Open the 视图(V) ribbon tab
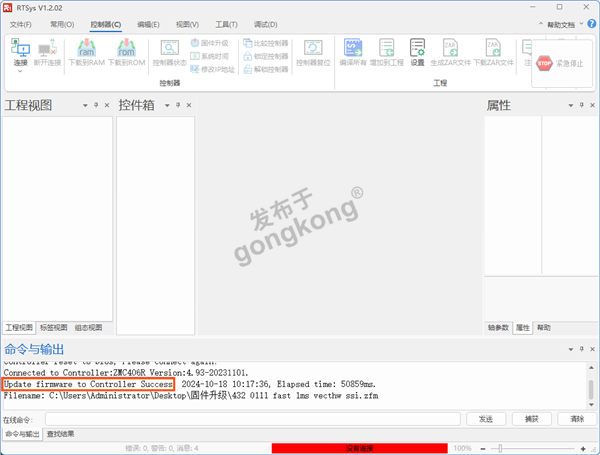The height and width of the screenshot is (455, 600). pos(188,24)
